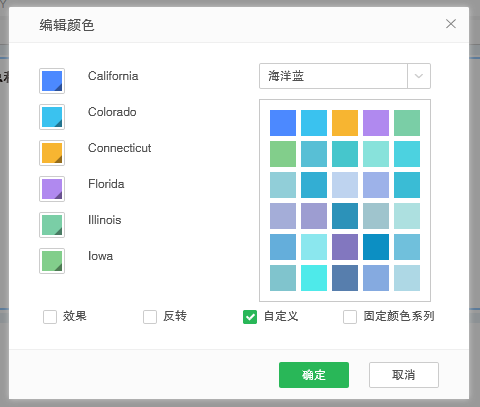Pick the purple swatch in palette top row

pyautogui.click(x=376, y=123)
